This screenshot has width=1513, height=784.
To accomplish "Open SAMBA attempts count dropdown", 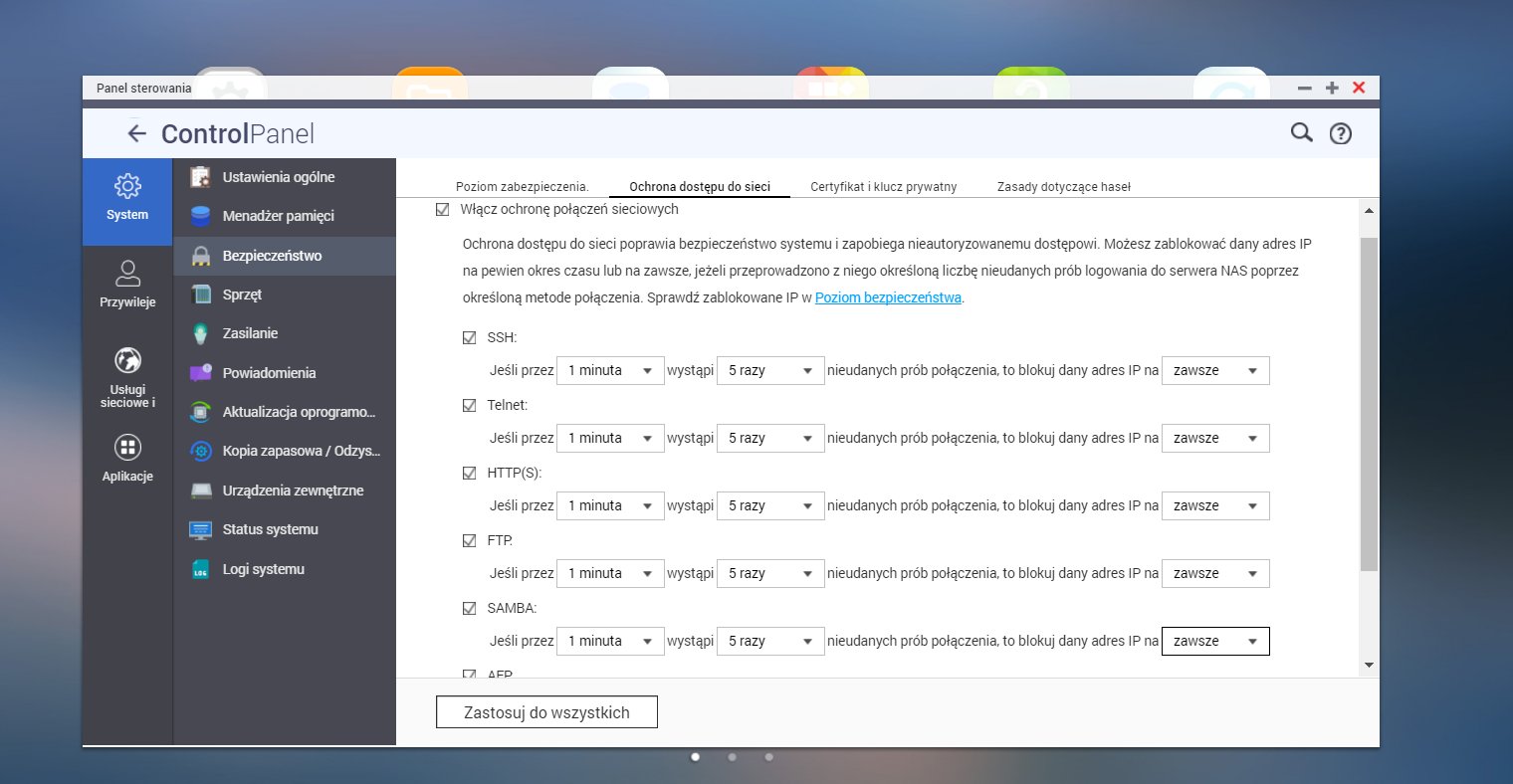I will coord(771,641).
